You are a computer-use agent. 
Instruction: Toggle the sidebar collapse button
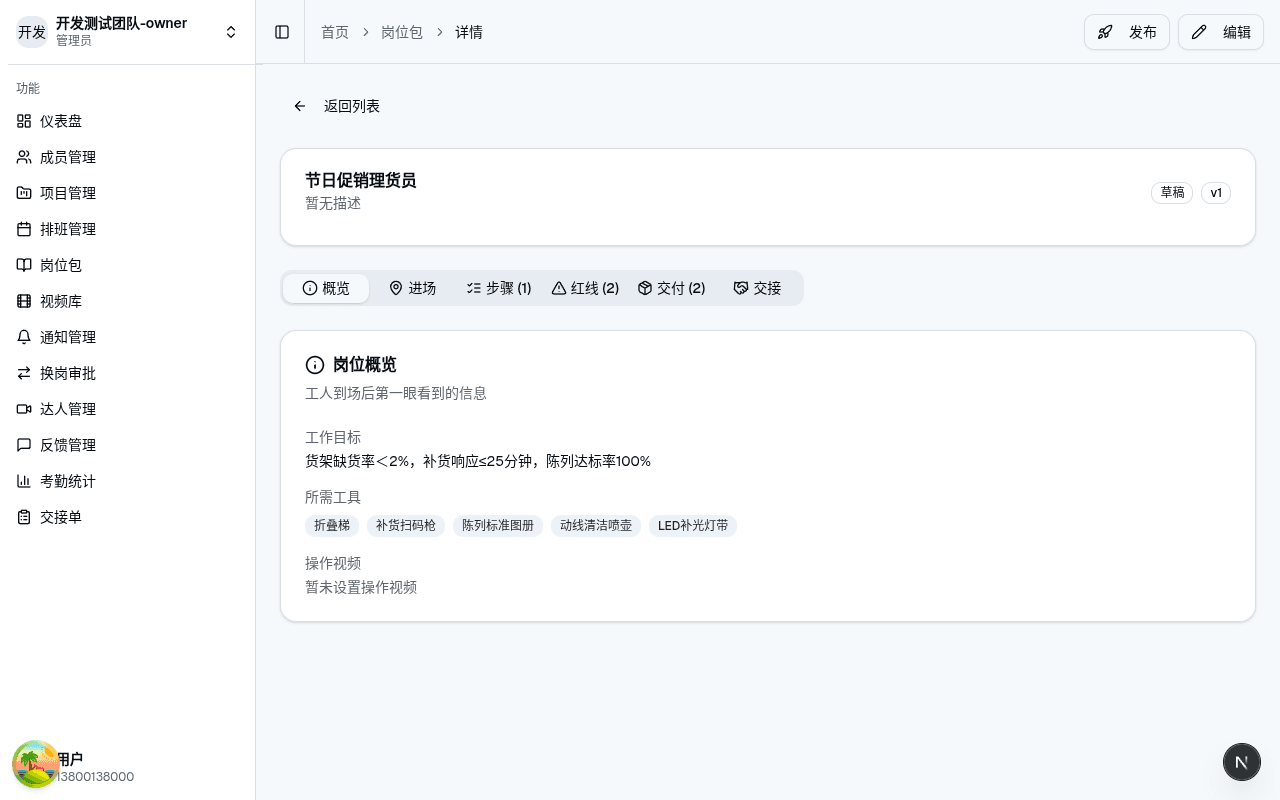point(282,32)
